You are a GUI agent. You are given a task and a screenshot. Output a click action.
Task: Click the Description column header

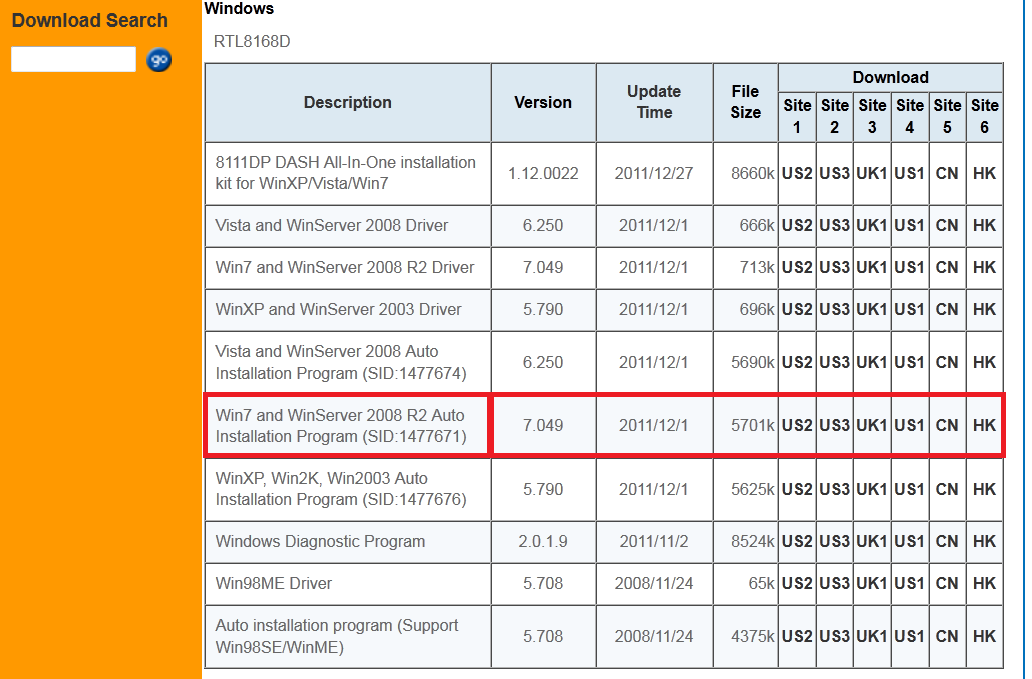coord(348,103)
